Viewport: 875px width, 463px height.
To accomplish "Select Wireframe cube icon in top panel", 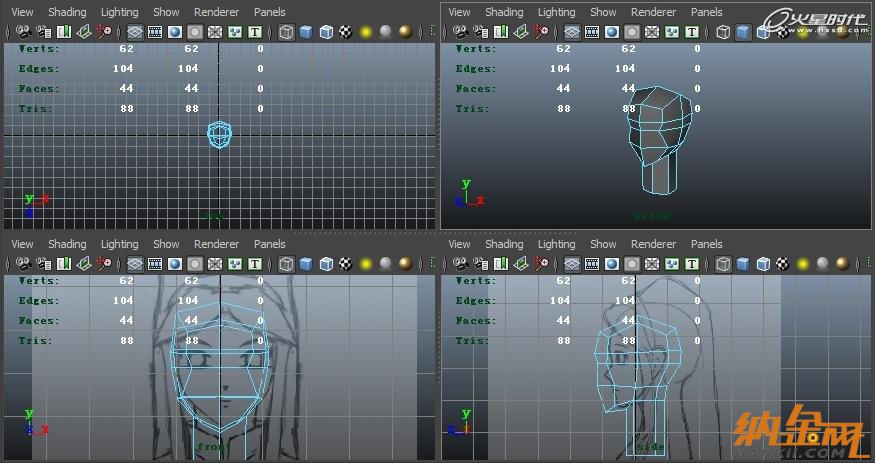I will pyautogui.click(x=286, y=32).
